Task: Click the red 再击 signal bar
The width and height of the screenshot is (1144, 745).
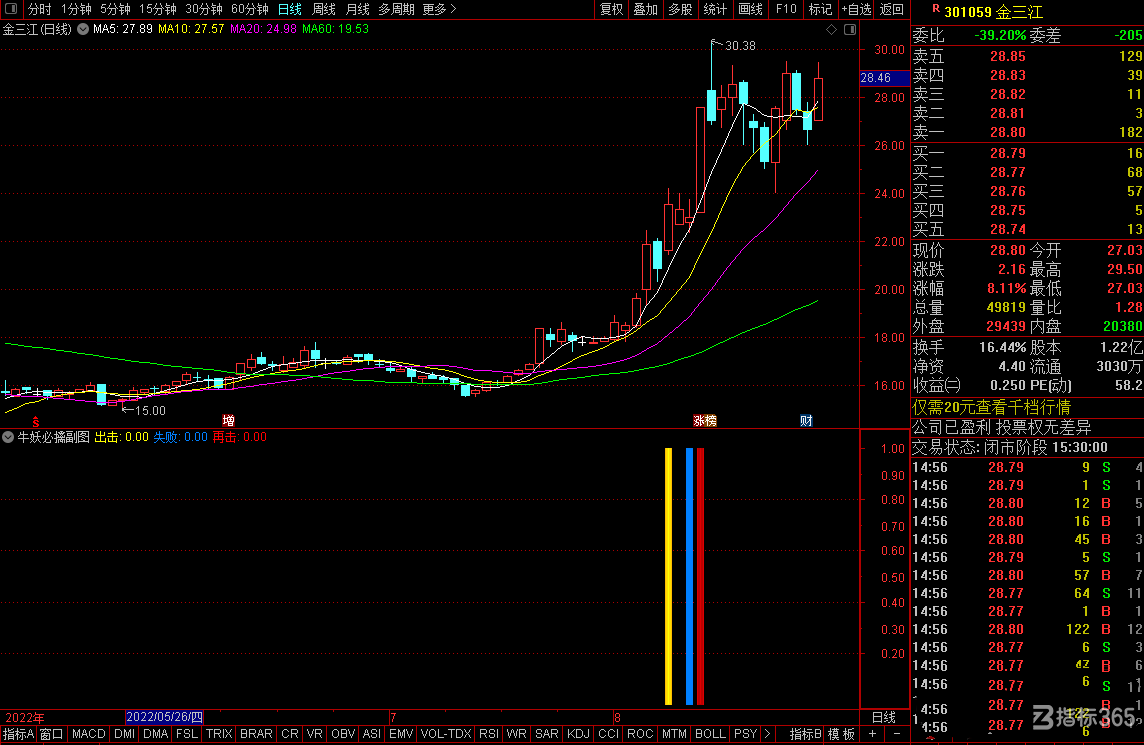Action: coord(700,576)
